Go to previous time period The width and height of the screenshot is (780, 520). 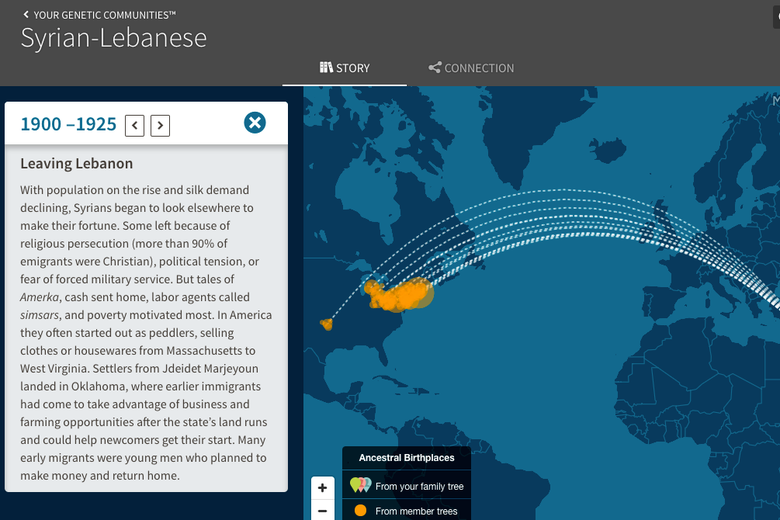[x=135, y=125]
